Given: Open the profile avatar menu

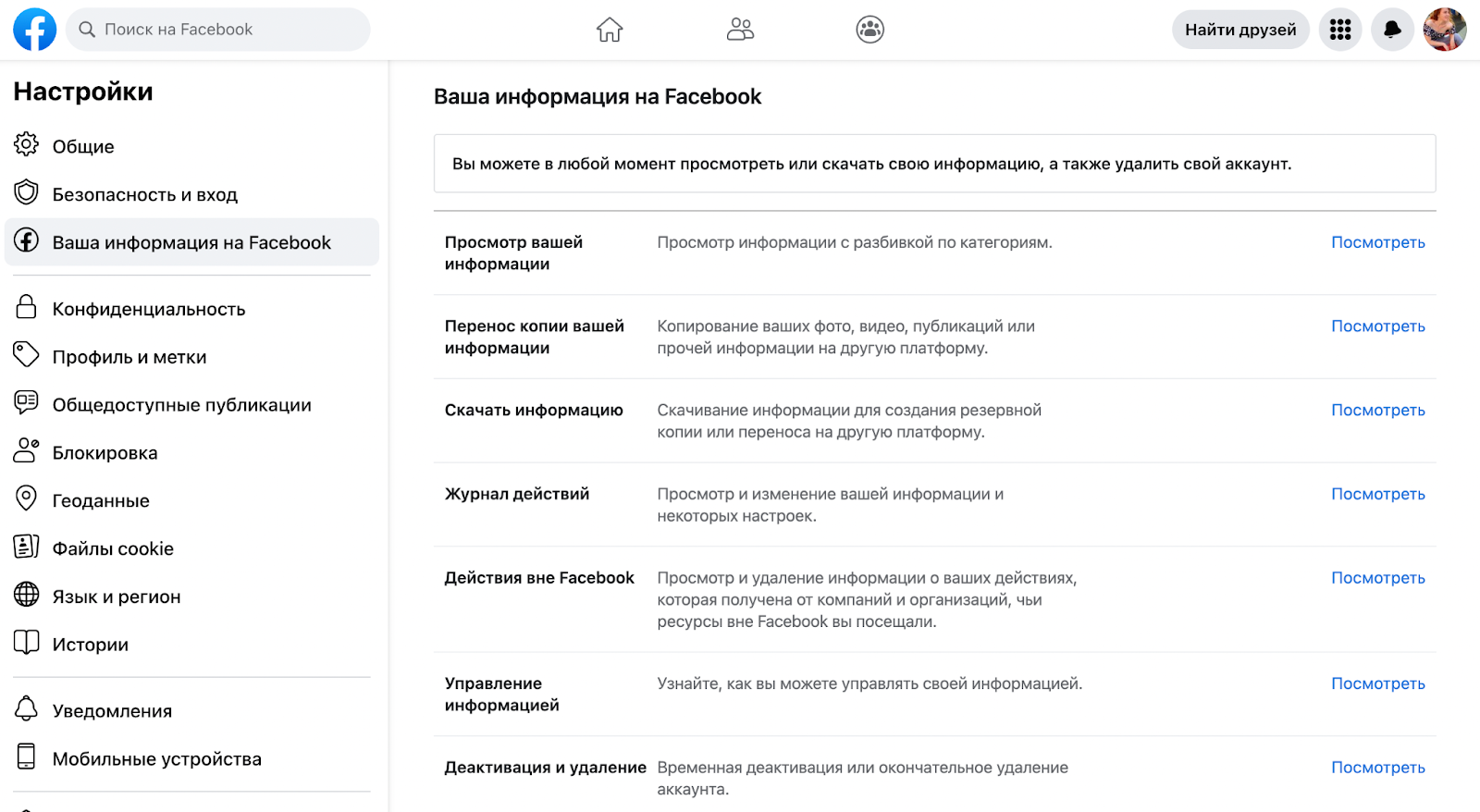Looking at the screenshot, I should pyautogui.click(x=1445, y=30).
